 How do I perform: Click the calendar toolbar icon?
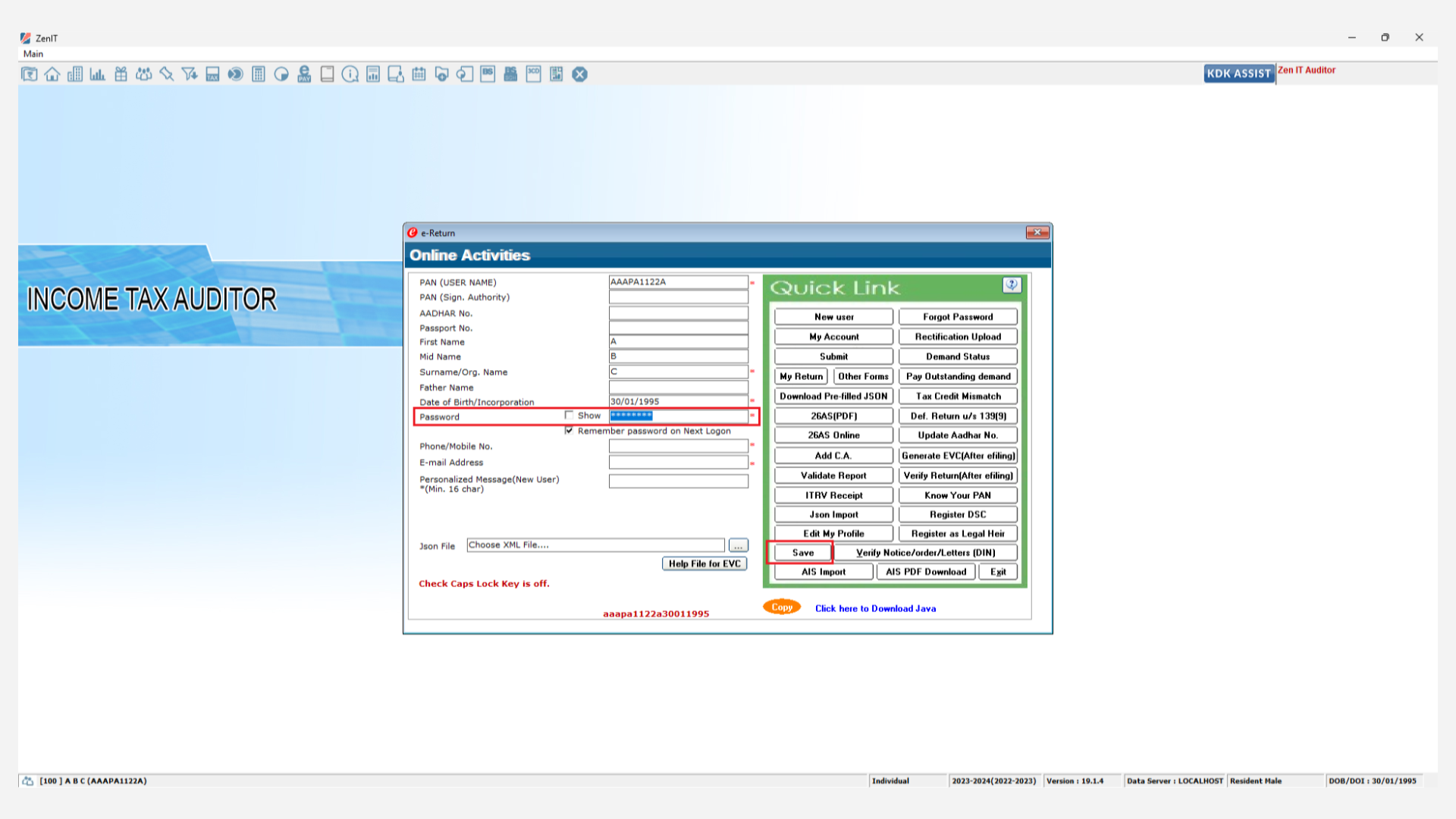click(419, 74)
